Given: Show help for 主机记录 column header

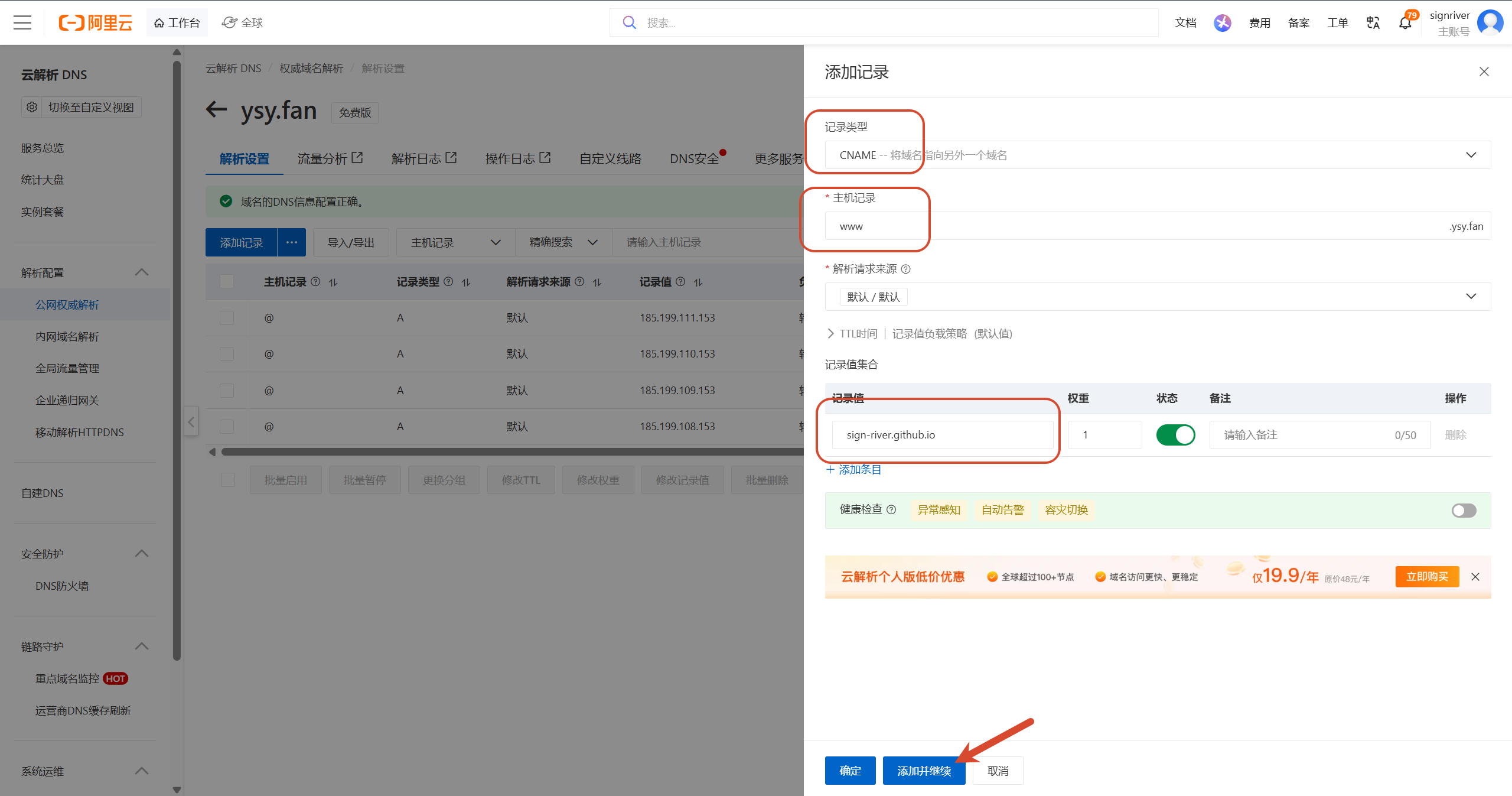Looking at the screenshot, I should [315, 282].
